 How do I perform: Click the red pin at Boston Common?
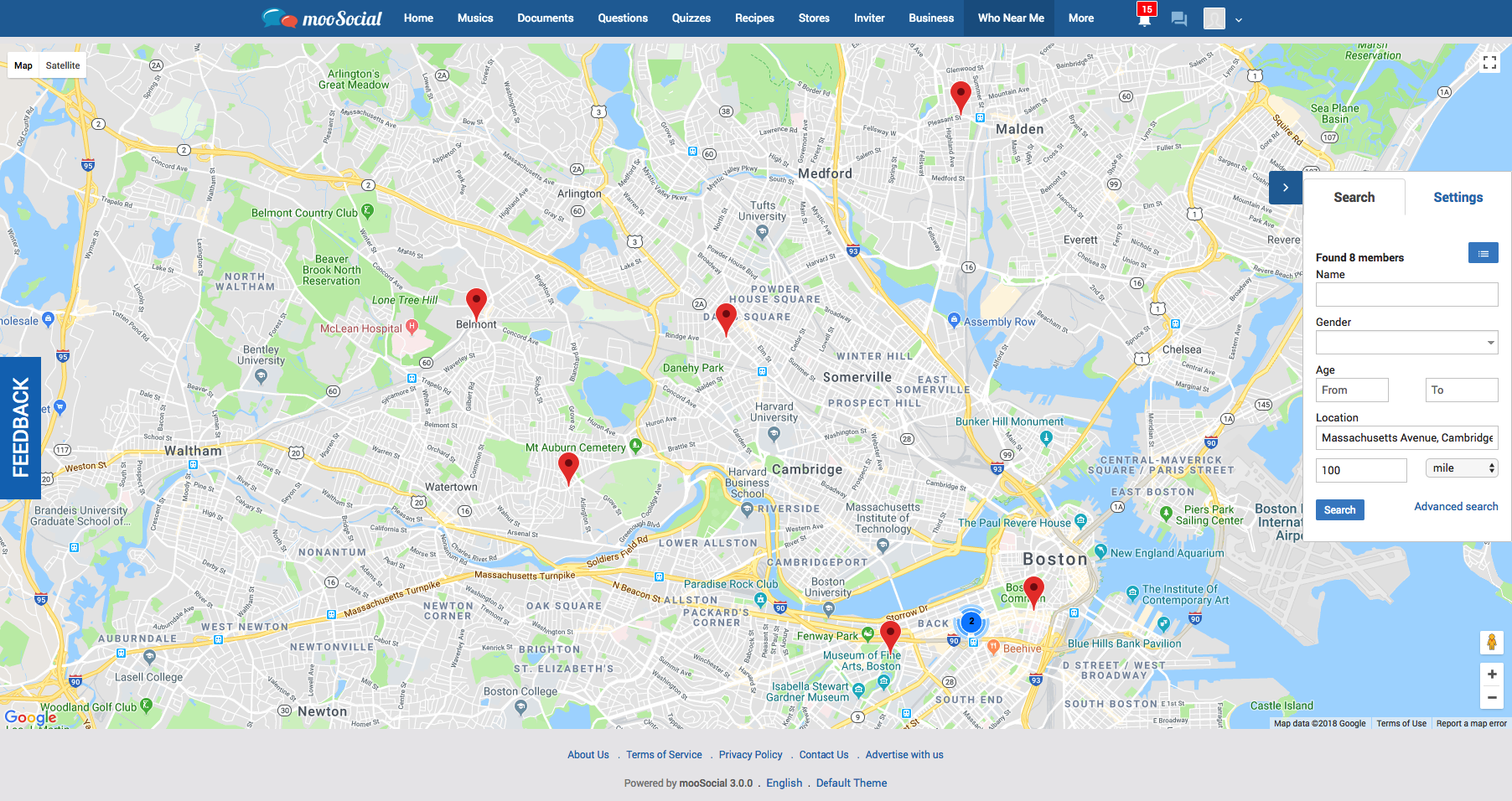click(x=1033, y=592)
